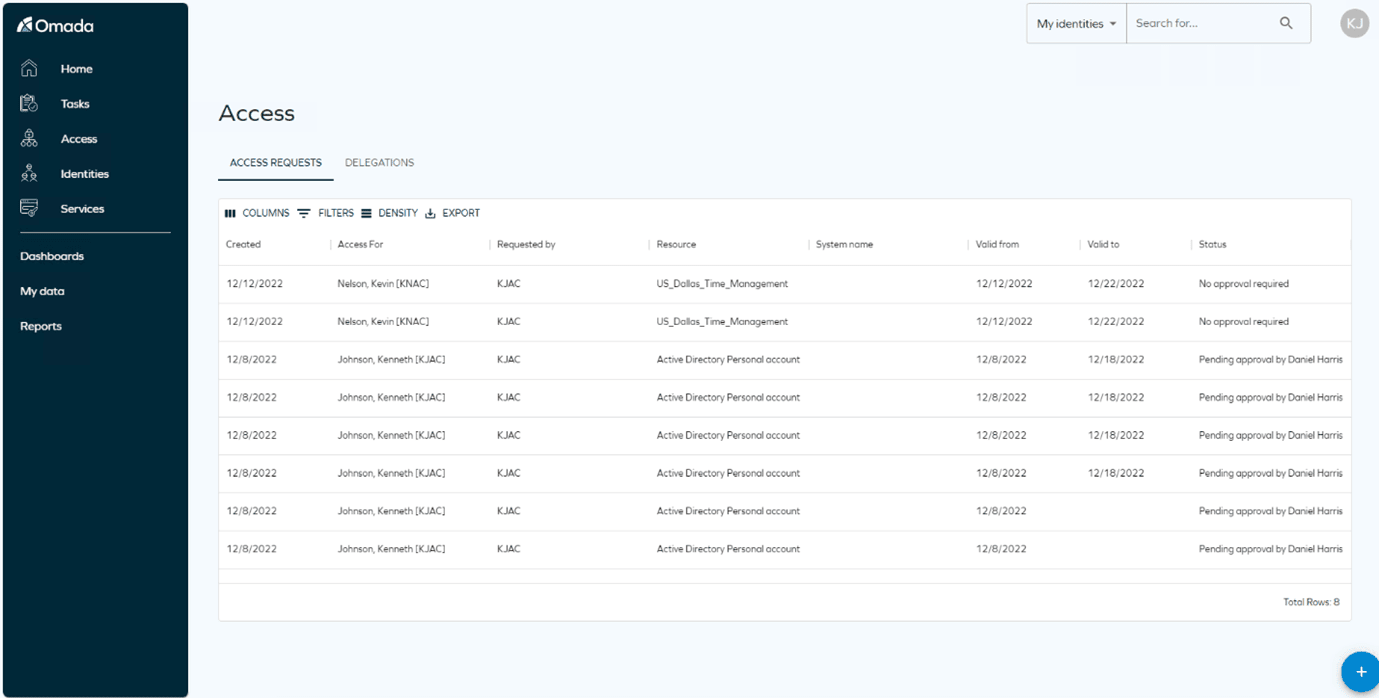
Task: Open Tasks from the sidebar icon
Action: coord(30,103)
